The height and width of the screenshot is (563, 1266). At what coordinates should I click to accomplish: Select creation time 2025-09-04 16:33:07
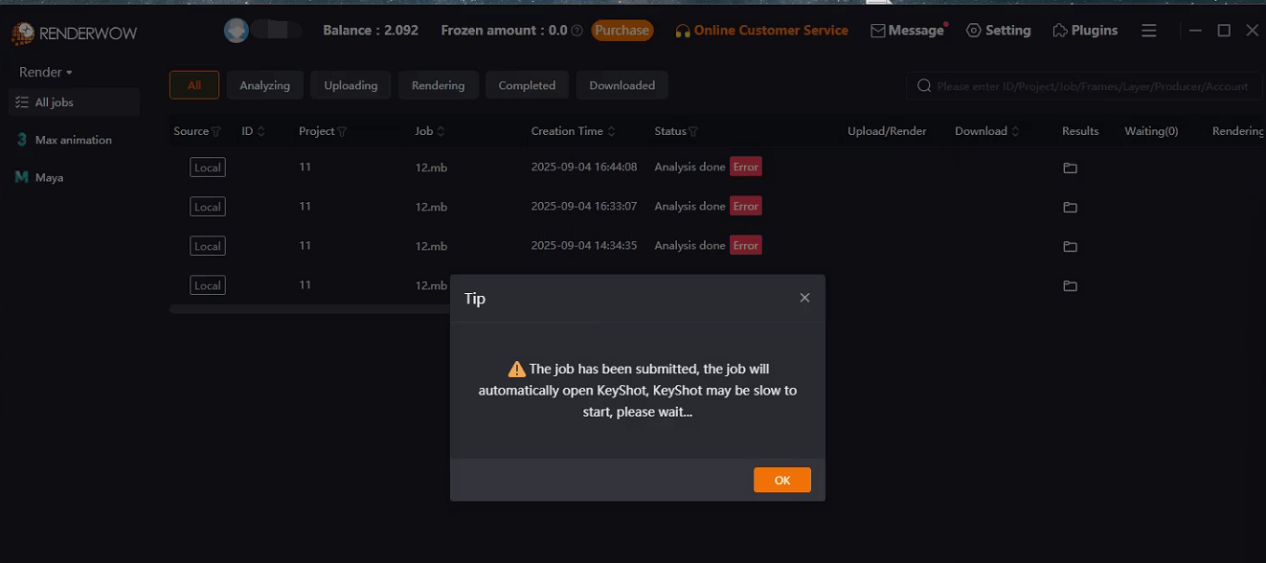click(584, 206)
